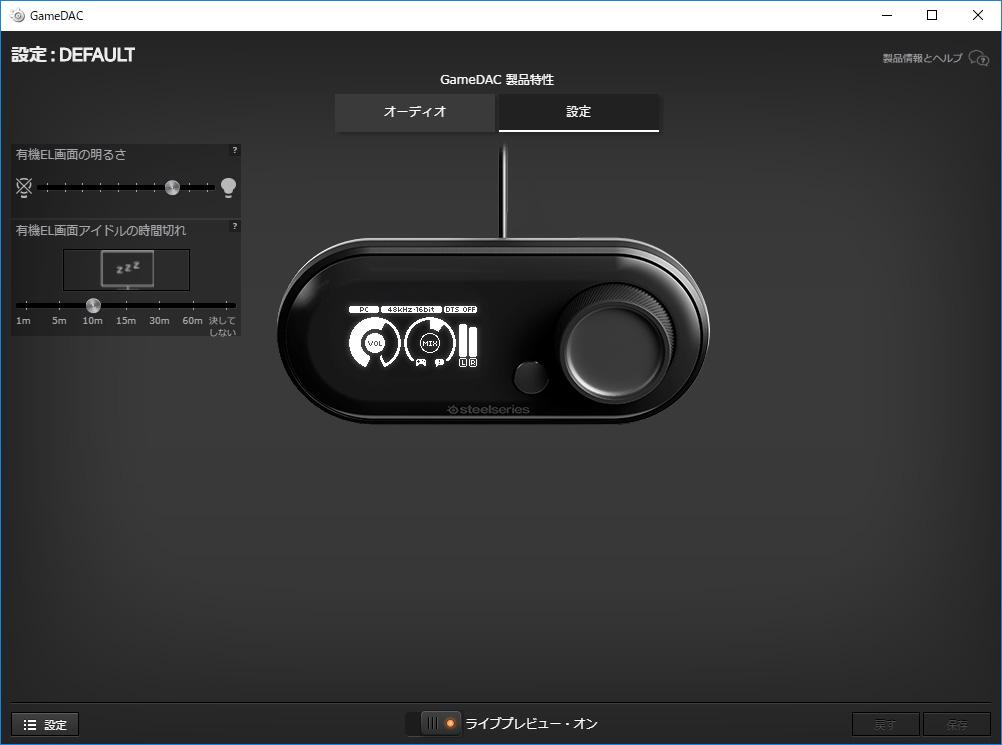The height and width of the screenshot is (745, 1002).
Task: Click the OLED brightness slider handle
Action: coord(172,187)
